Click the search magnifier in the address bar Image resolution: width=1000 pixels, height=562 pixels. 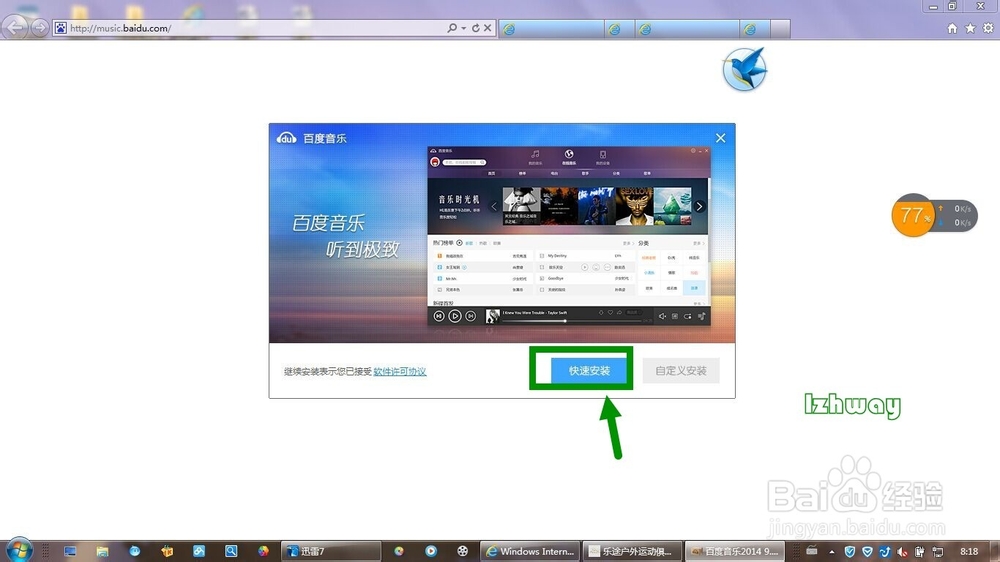pyautogui.click(x=452, y=28)
